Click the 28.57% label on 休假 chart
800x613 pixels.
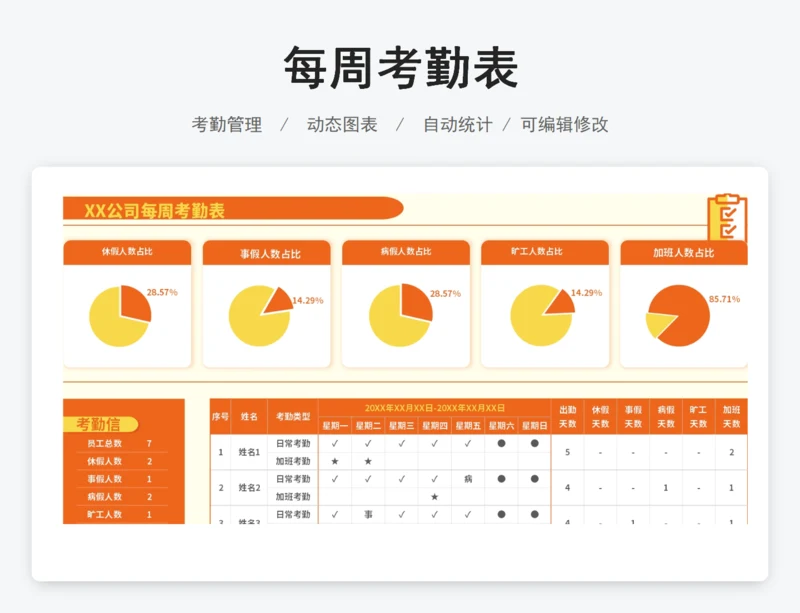162,292
